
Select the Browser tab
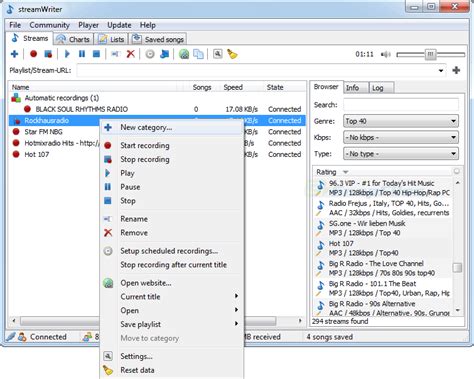point(326,87)
